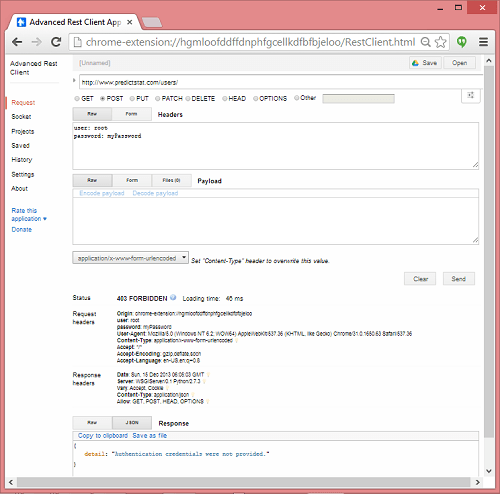Open History in the sidebar
This screenshot has width=500, height=494.
point(22,160)
